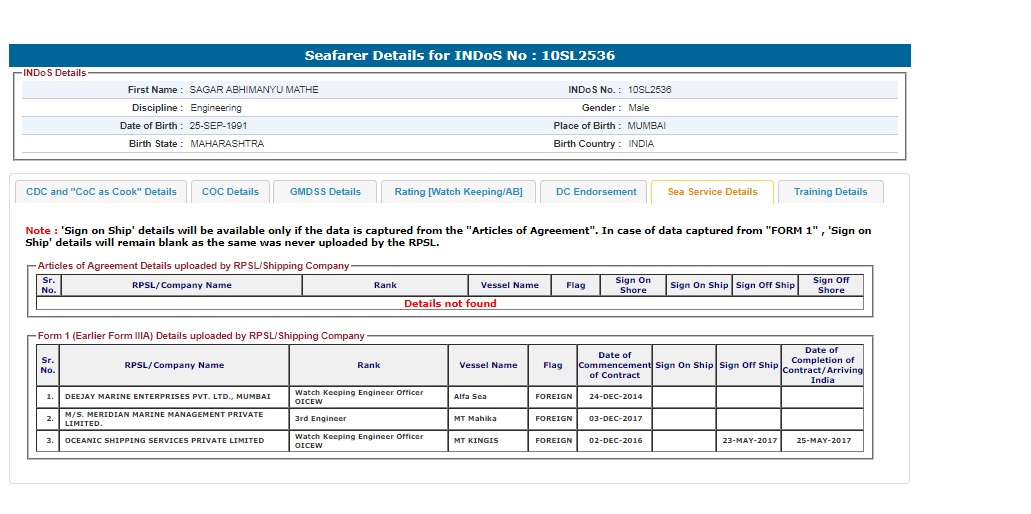This screenshot has height=514, width=1031.
Task: Click the Date of Birth value 25-SEP-1991
Action: click(x=218, y=126)
